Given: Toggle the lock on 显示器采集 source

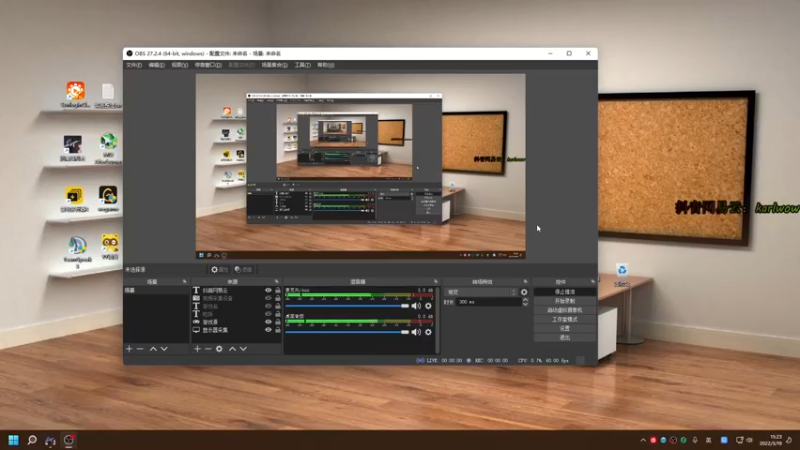Looking at the screenshot, I should pyautogui.click(x=278, y=330).
